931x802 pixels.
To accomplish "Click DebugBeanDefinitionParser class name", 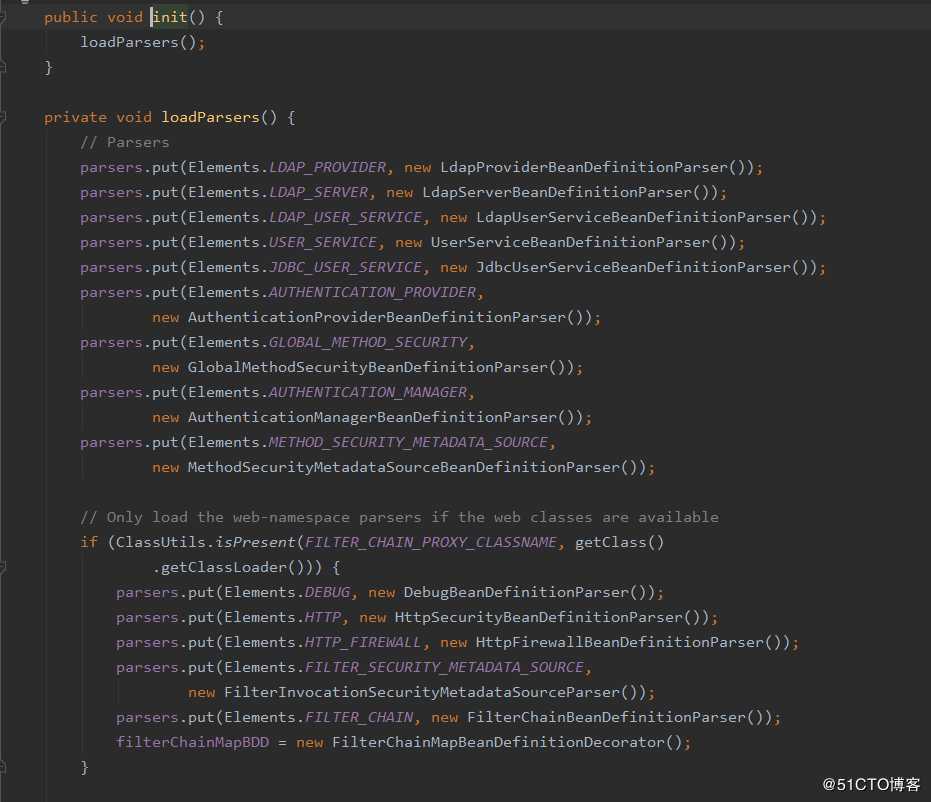I will (x=517, y=592).
